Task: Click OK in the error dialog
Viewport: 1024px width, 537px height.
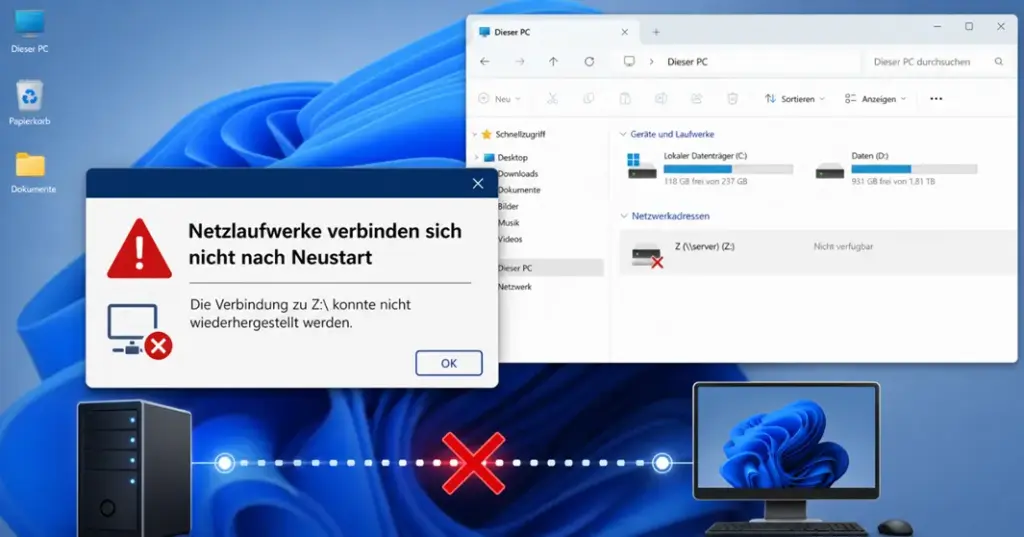Action: click(449, 363)
